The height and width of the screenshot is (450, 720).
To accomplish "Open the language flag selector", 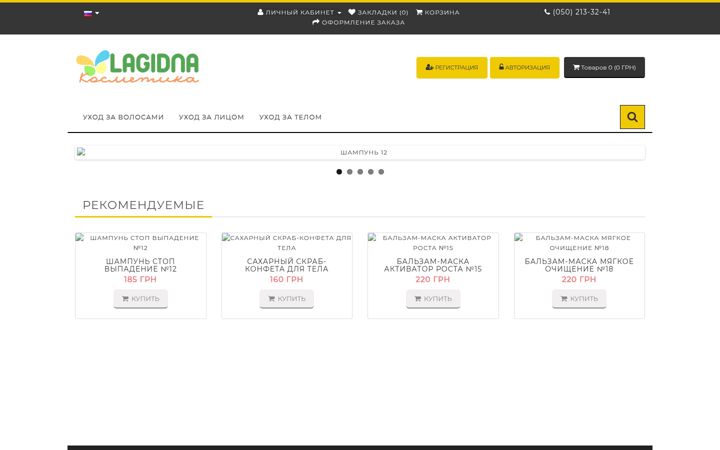I will (x=91, y=13).
